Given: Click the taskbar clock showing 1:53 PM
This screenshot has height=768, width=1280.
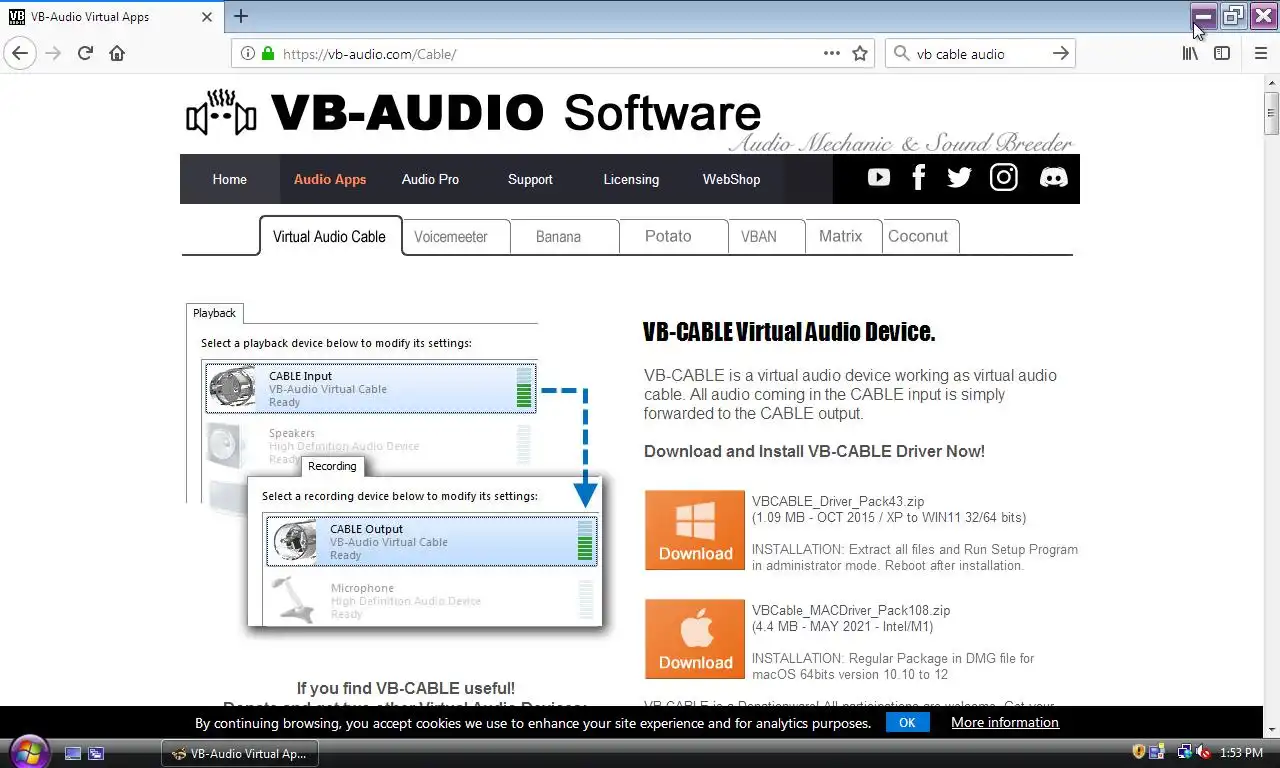Looking at the screenshot, I should click(1241, 753).
